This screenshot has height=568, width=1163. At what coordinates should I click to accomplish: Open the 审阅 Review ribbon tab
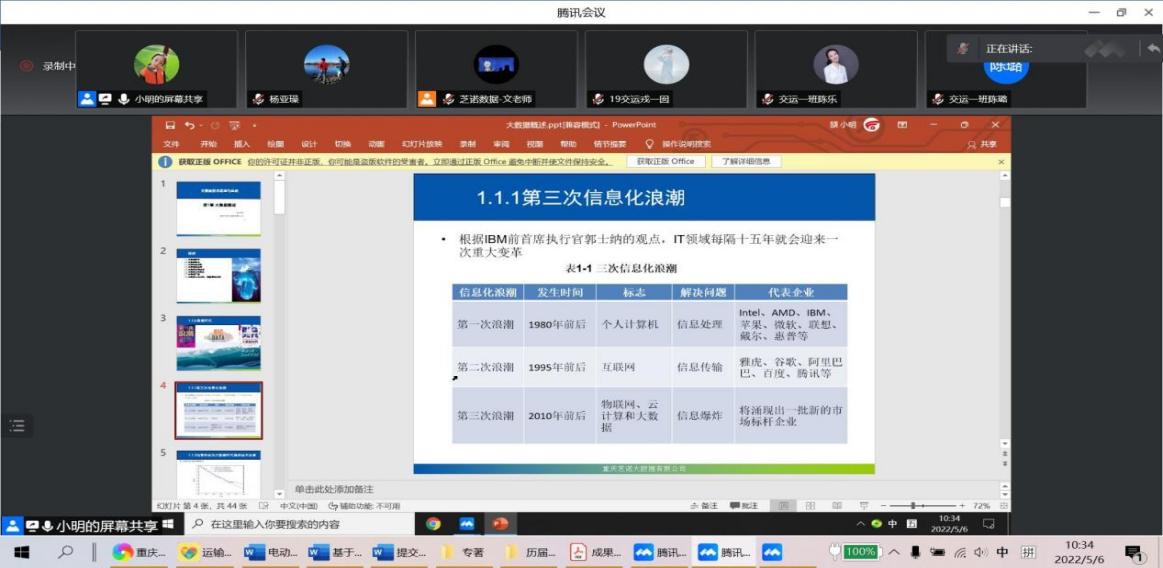[501, 144]
